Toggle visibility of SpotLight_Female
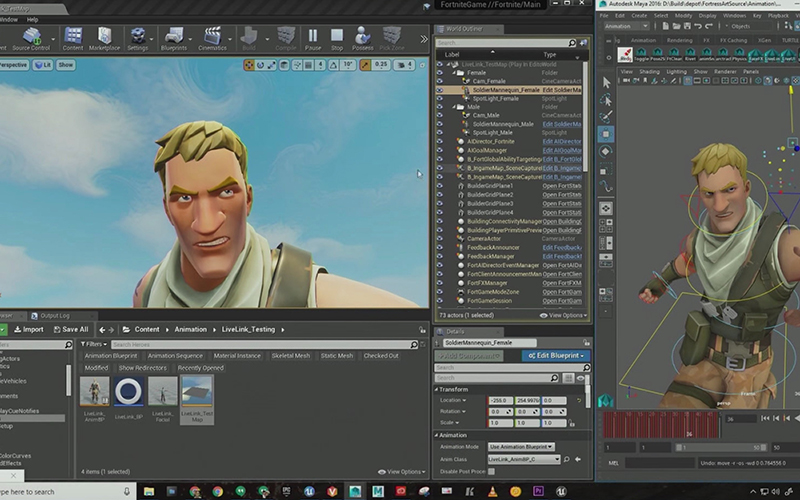This screenshot has width=800, height=500. 440,98
